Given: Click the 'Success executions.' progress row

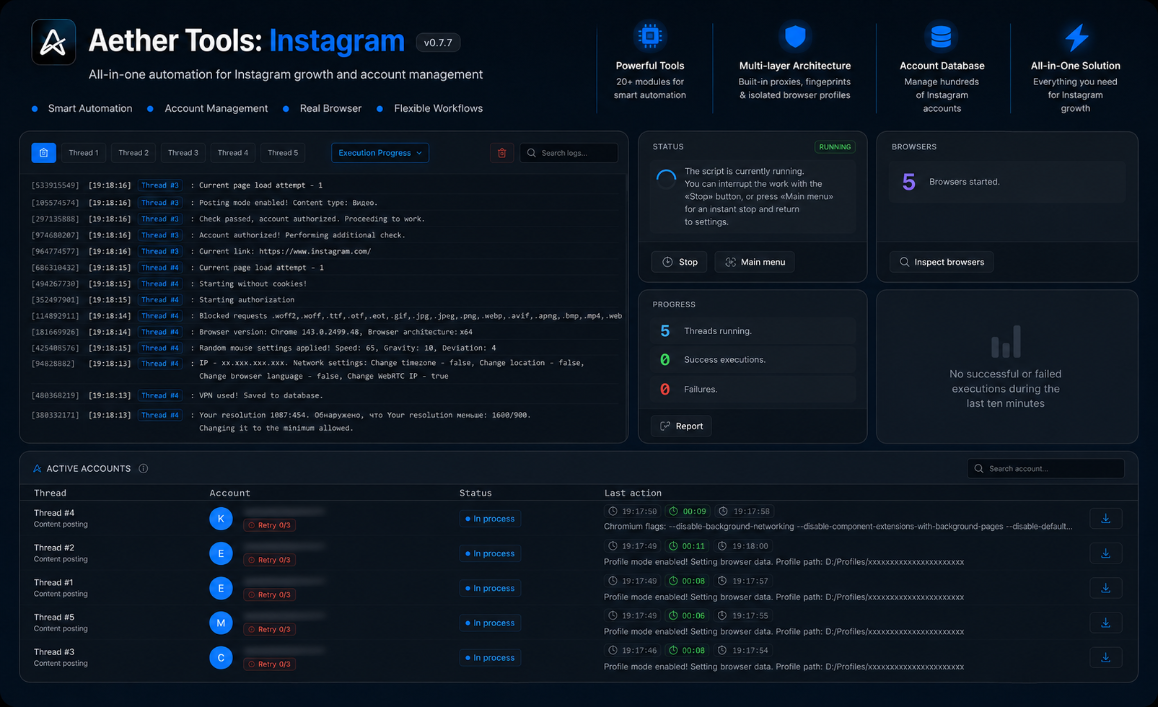Looking at the screenshot, I should coord(753,360).
